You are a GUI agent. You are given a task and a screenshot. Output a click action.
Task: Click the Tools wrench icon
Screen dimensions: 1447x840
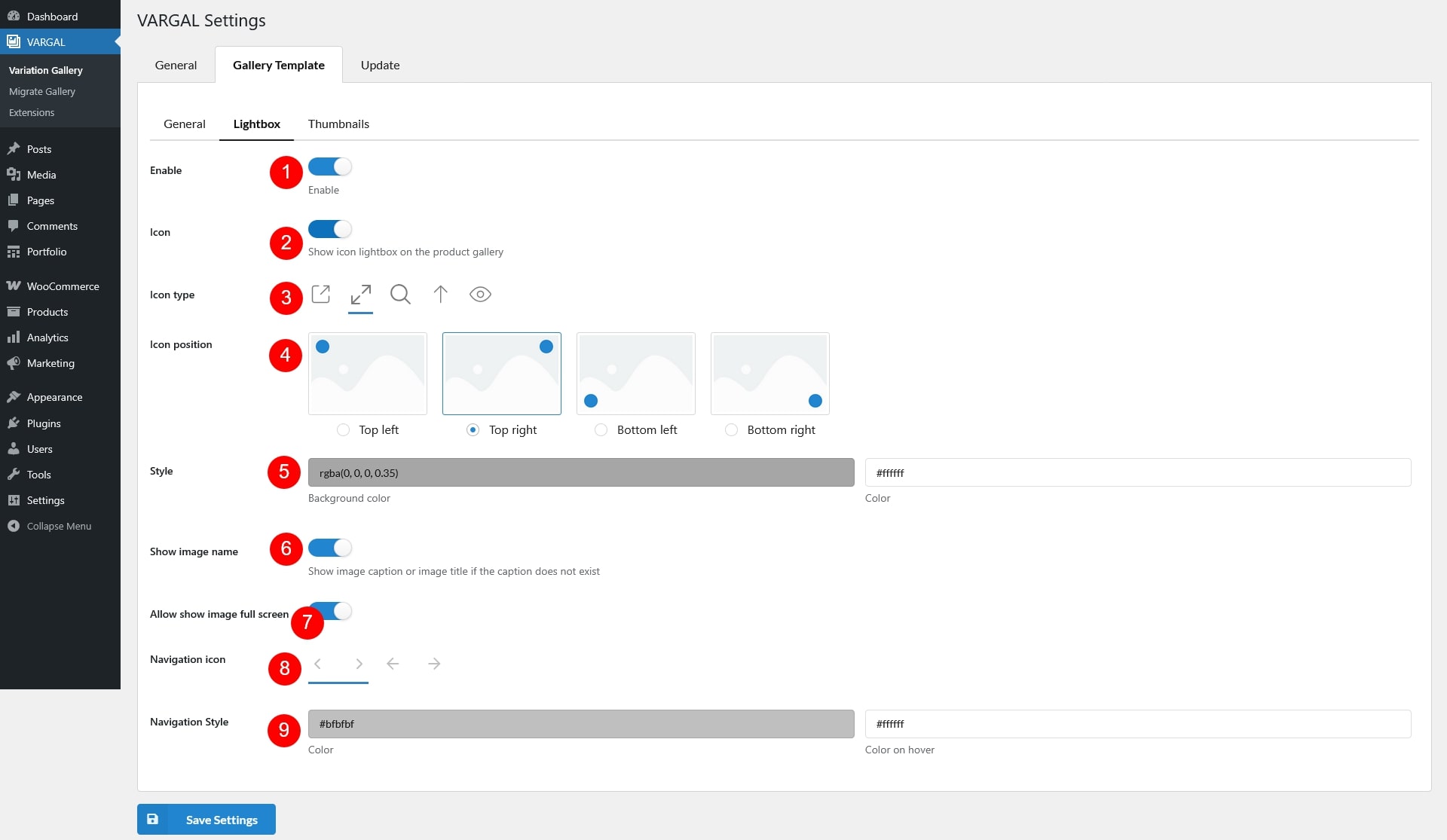14,474
